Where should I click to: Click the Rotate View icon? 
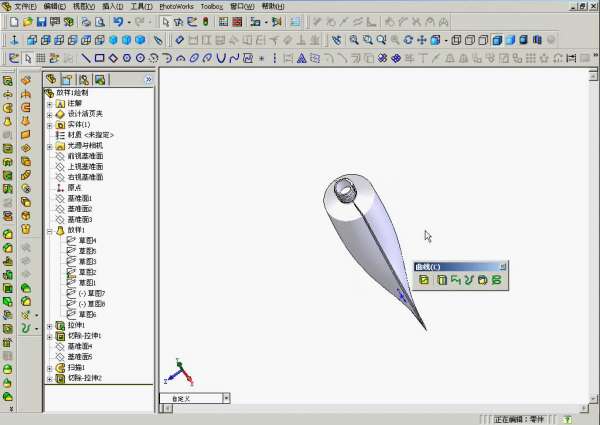pyautogui.click(x=408, y=40)
